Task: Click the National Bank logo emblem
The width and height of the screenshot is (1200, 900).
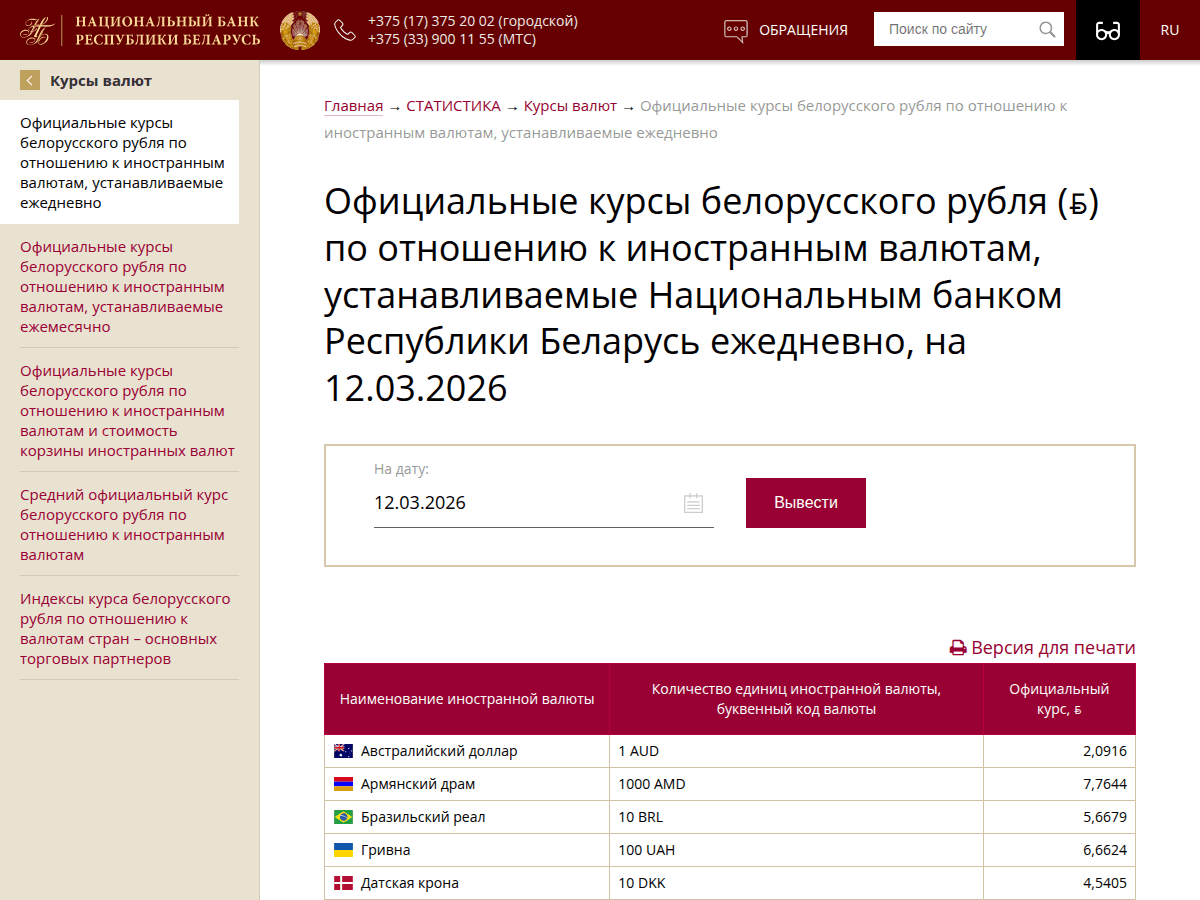Action: [x=39, y=30]
